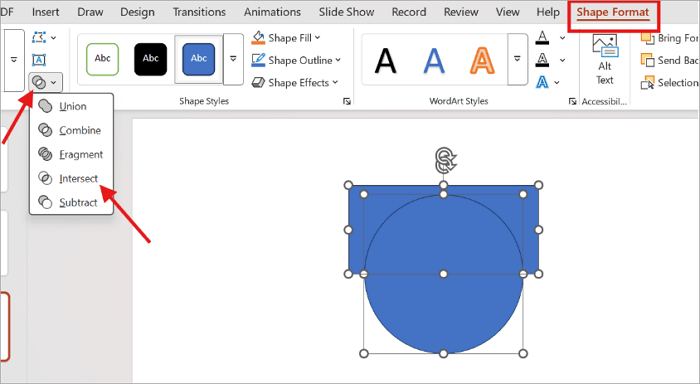700x384 pixels.
Task: Open the Slide Show tab
Action: click(346, 12)
